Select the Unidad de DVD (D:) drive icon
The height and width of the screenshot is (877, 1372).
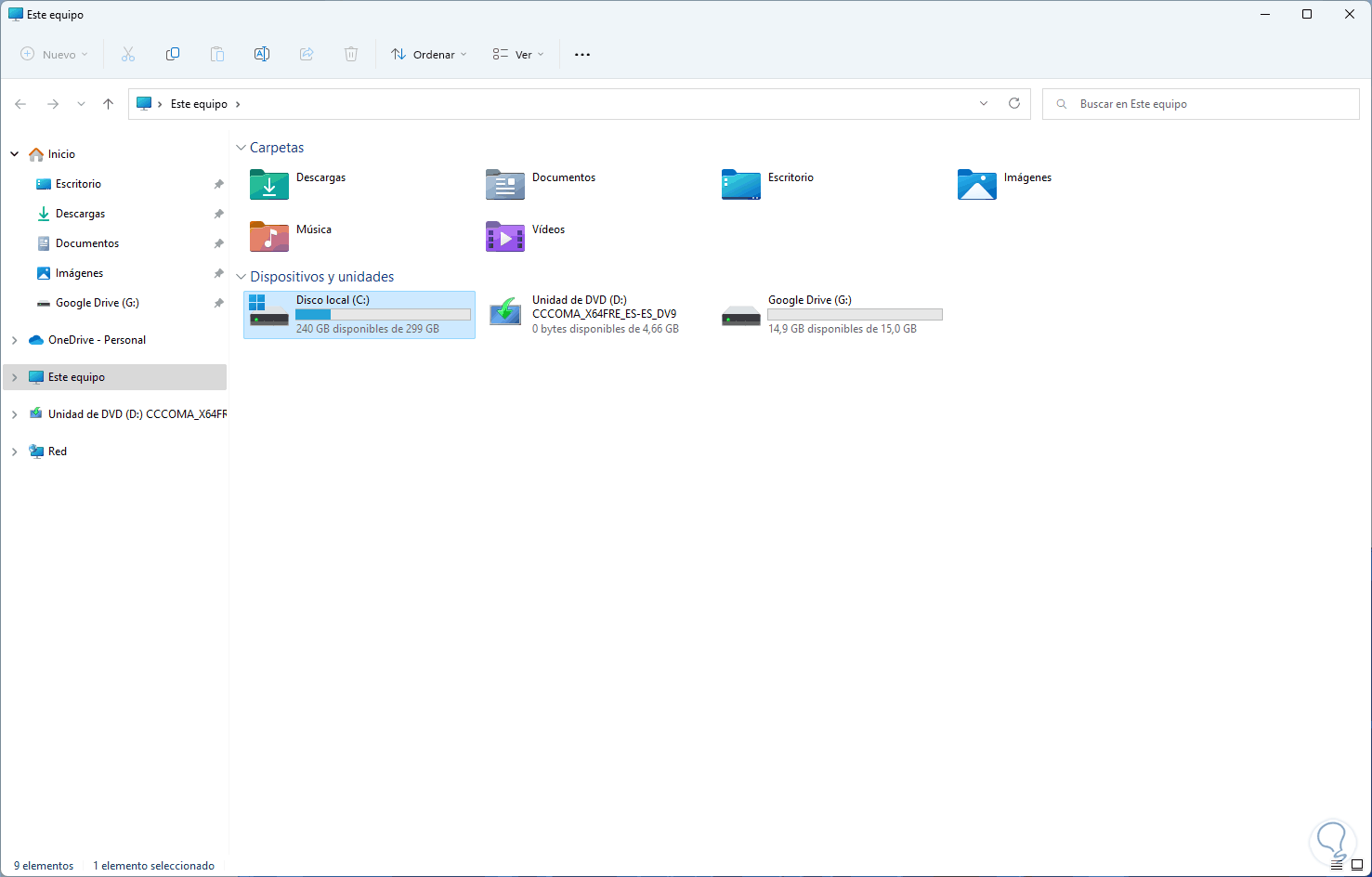click(x=505, y=311)
